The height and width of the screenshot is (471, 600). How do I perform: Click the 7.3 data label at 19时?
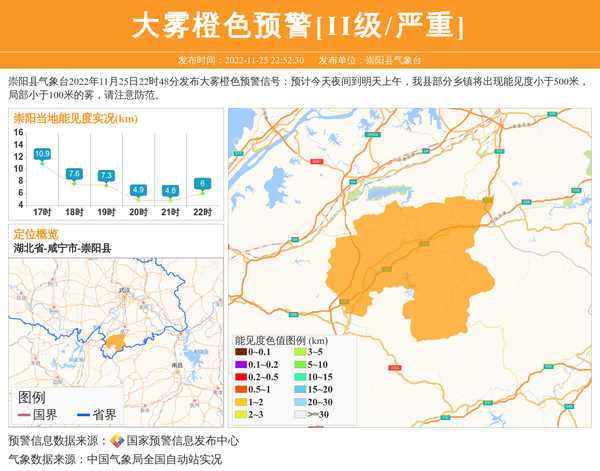pos(106,176)
